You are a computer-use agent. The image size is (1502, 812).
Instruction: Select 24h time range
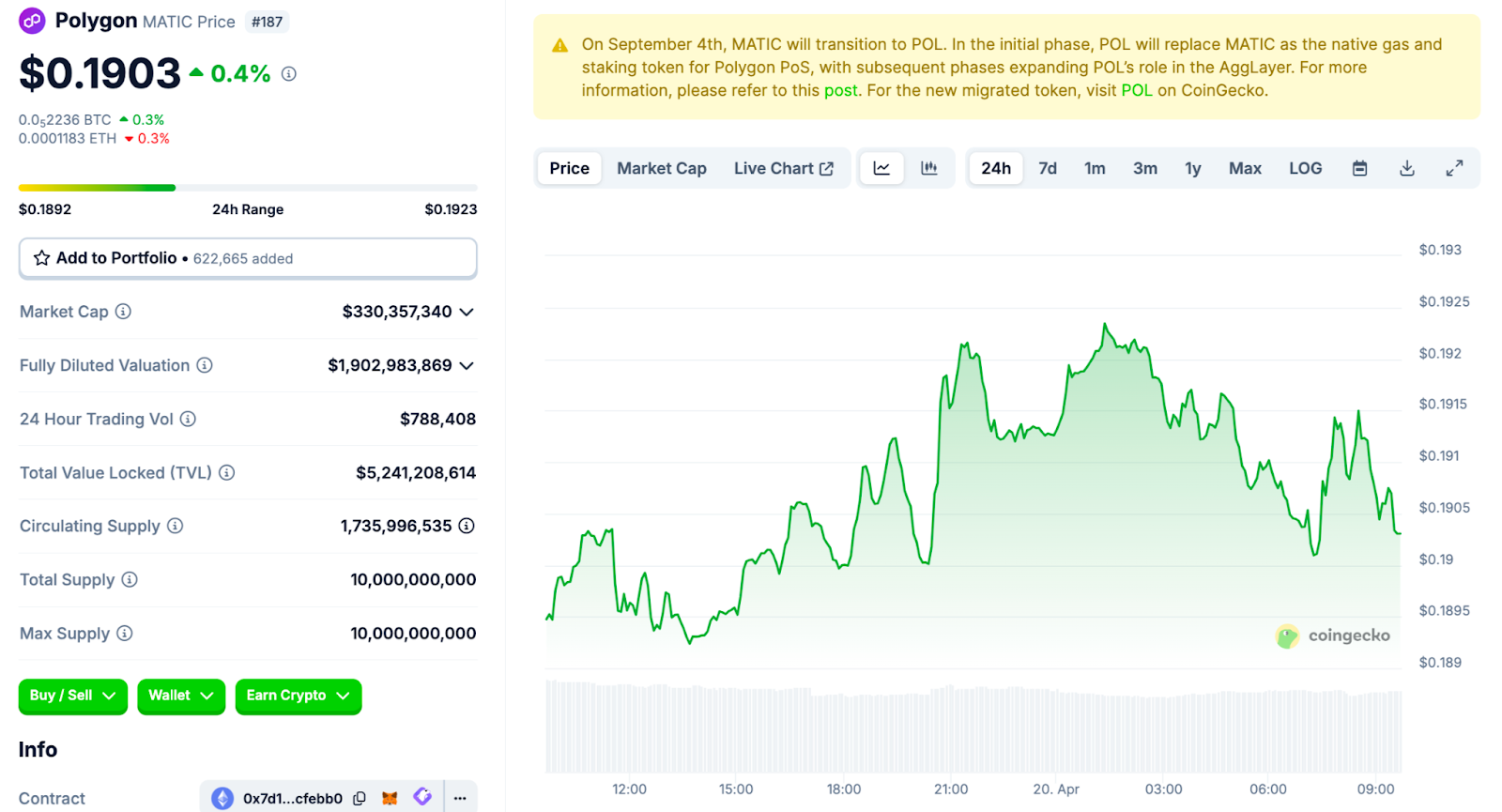click(996, 168)
